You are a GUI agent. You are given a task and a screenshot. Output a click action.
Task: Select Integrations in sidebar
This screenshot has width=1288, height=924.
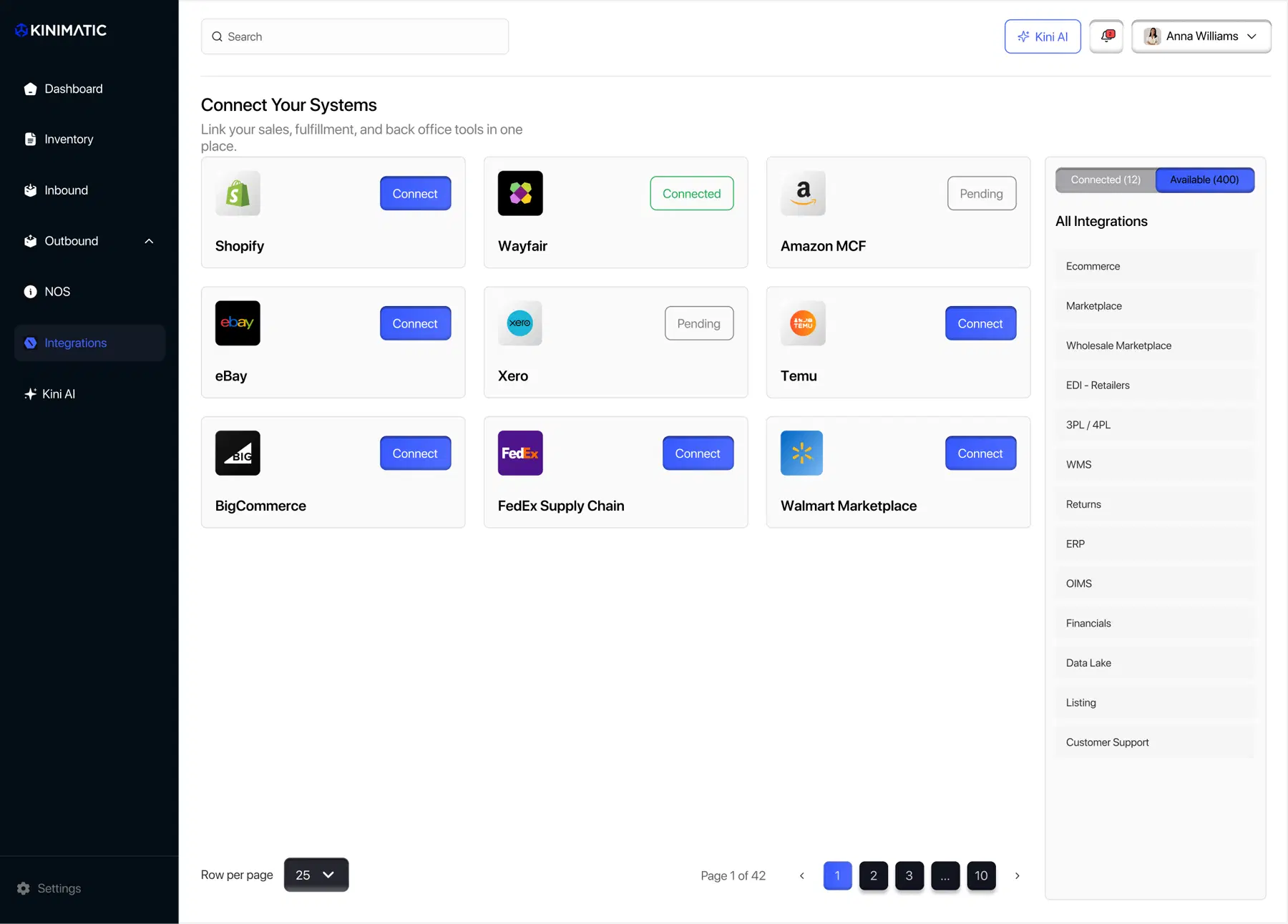89,343
